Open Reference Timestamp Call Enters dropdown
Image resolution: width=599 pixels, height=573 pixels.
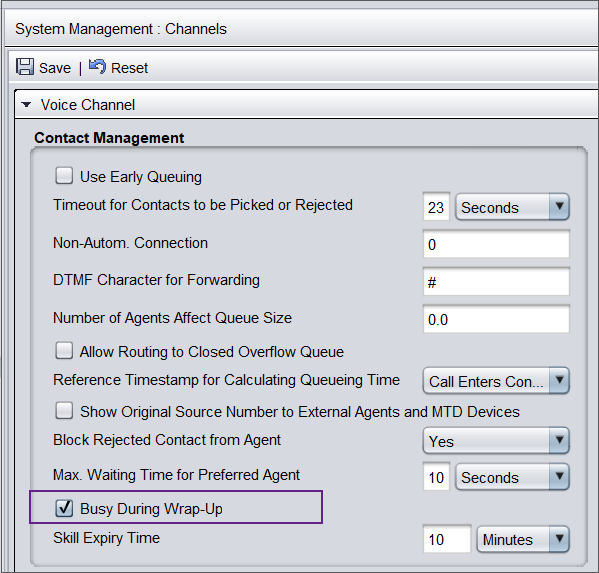point(496,380)
